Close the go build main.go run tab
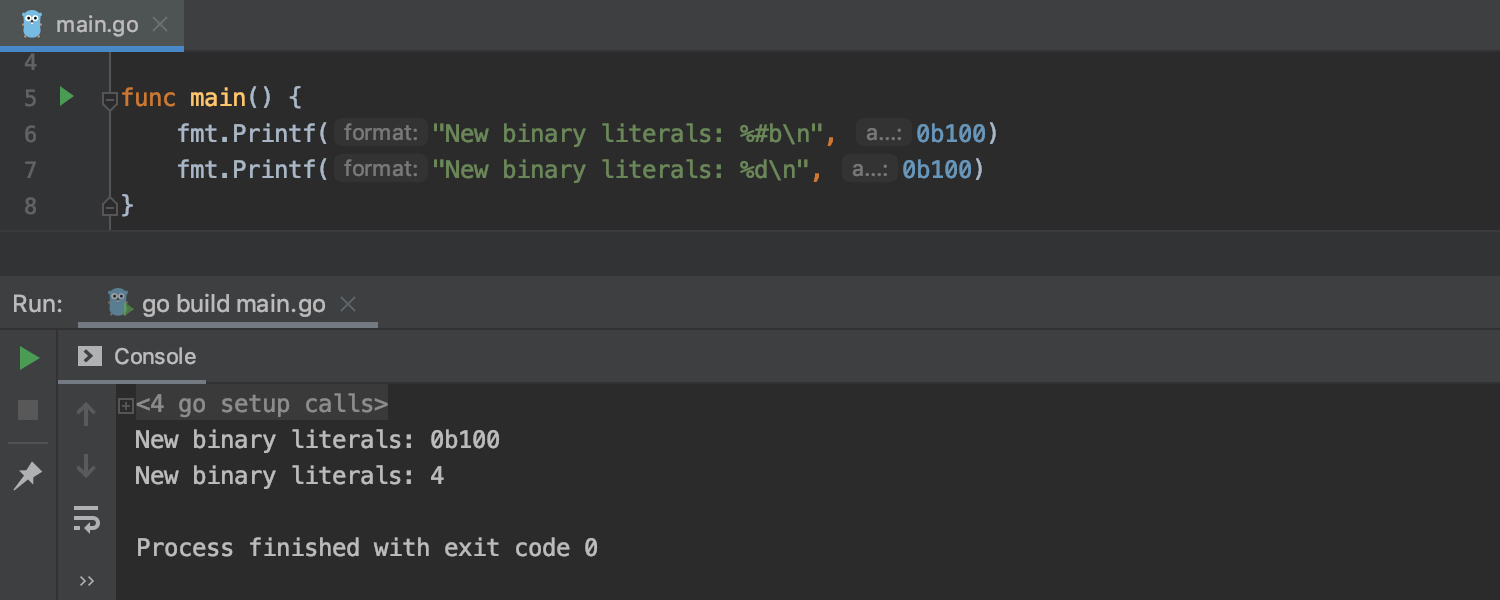This screenshot has width=1500, height=600. click(x=348, y=304)
